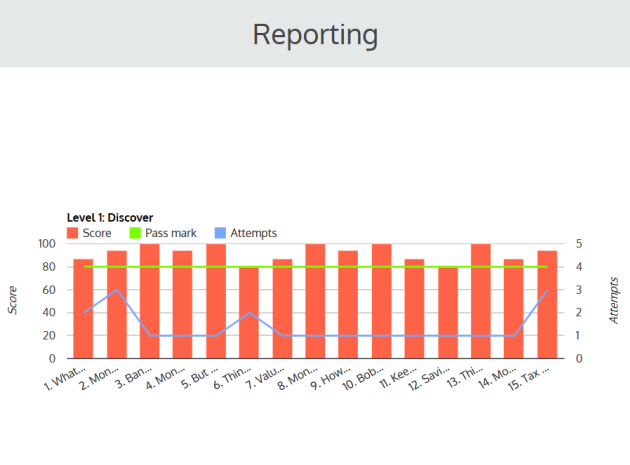
Task: Click the x-axis label 6. Thin...
Action: tap(232, 377)
